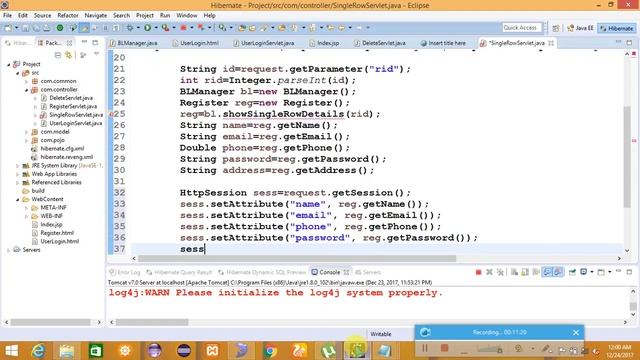Remove all terminated launches in Console
The width and height of the screenshot is (640, 360).
[x=500, y=272]
